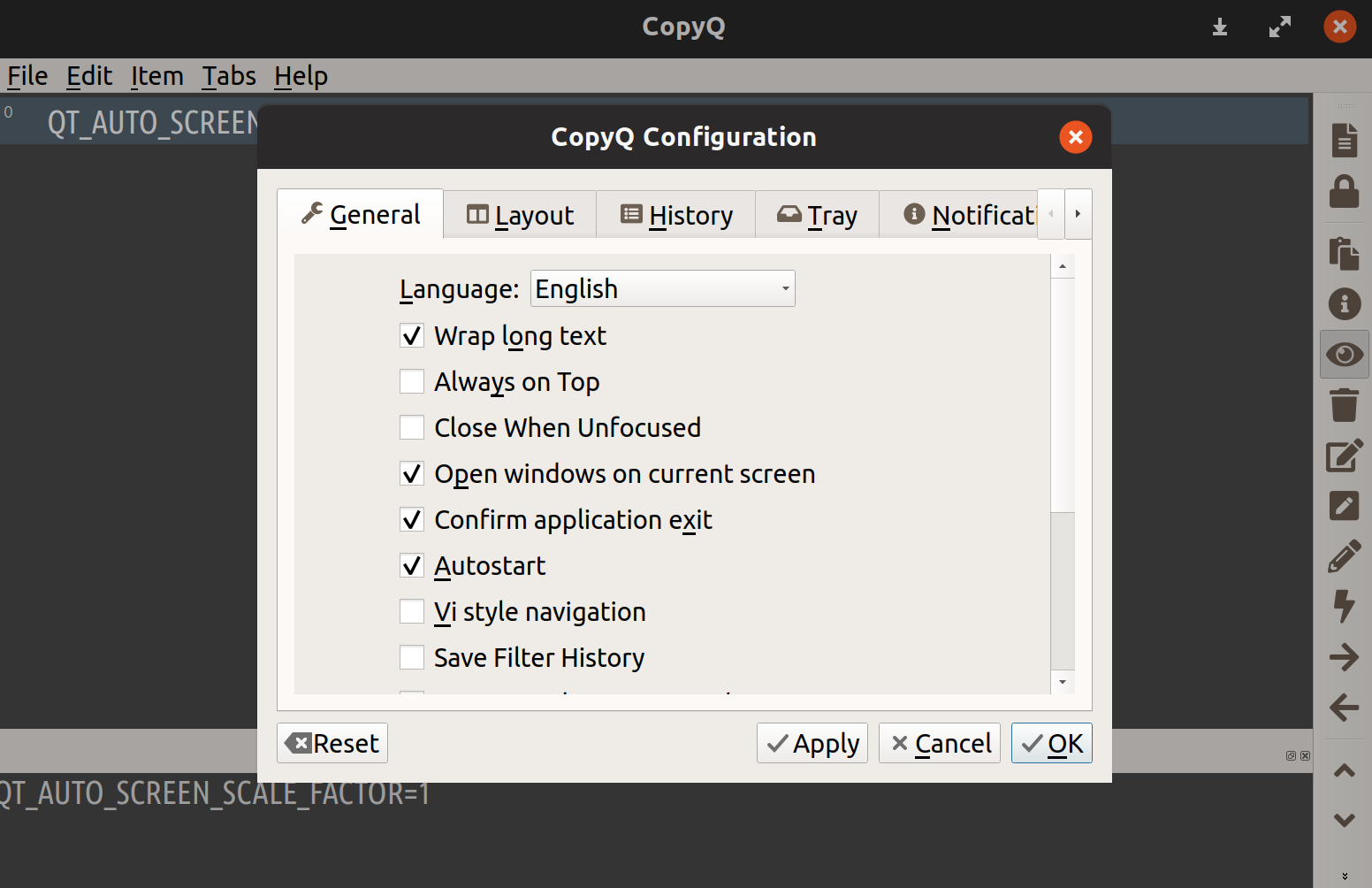Screen dimensions: 1372x888
Task: Click the Apply button
Action: coord(812,743)
